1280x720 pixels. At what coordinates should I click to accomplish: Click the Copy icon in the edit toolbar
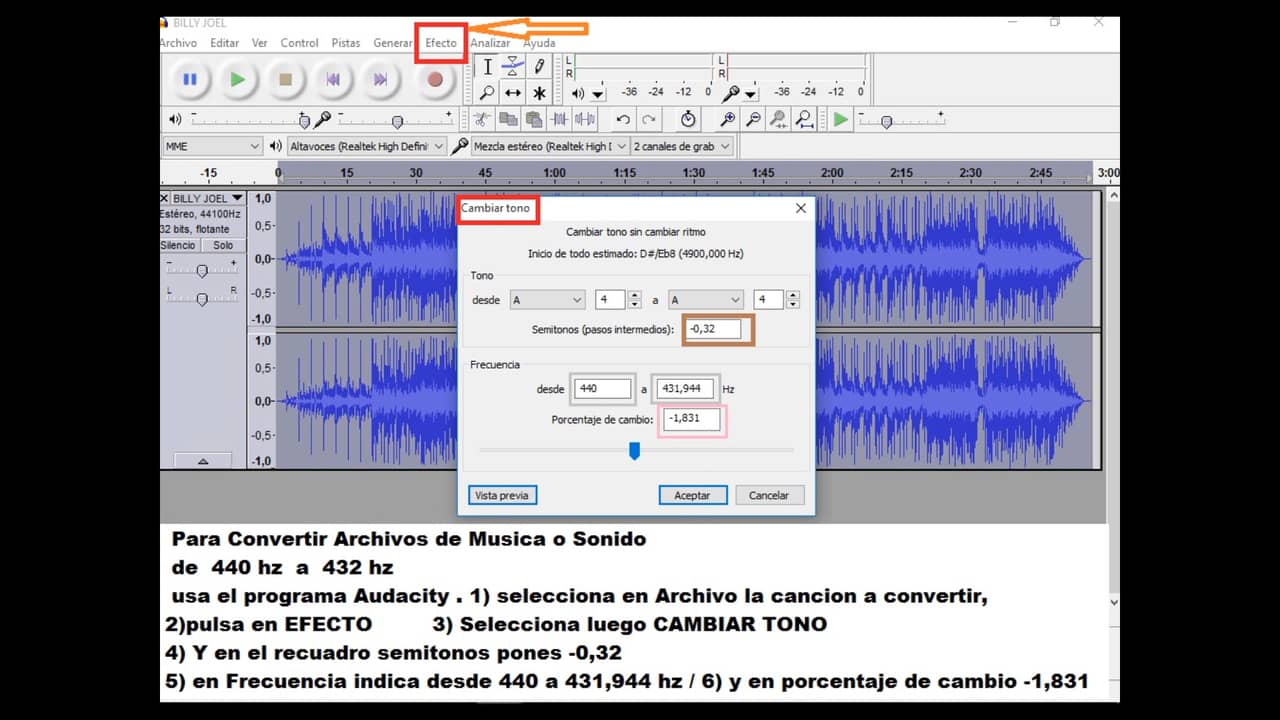click(508, 120)
